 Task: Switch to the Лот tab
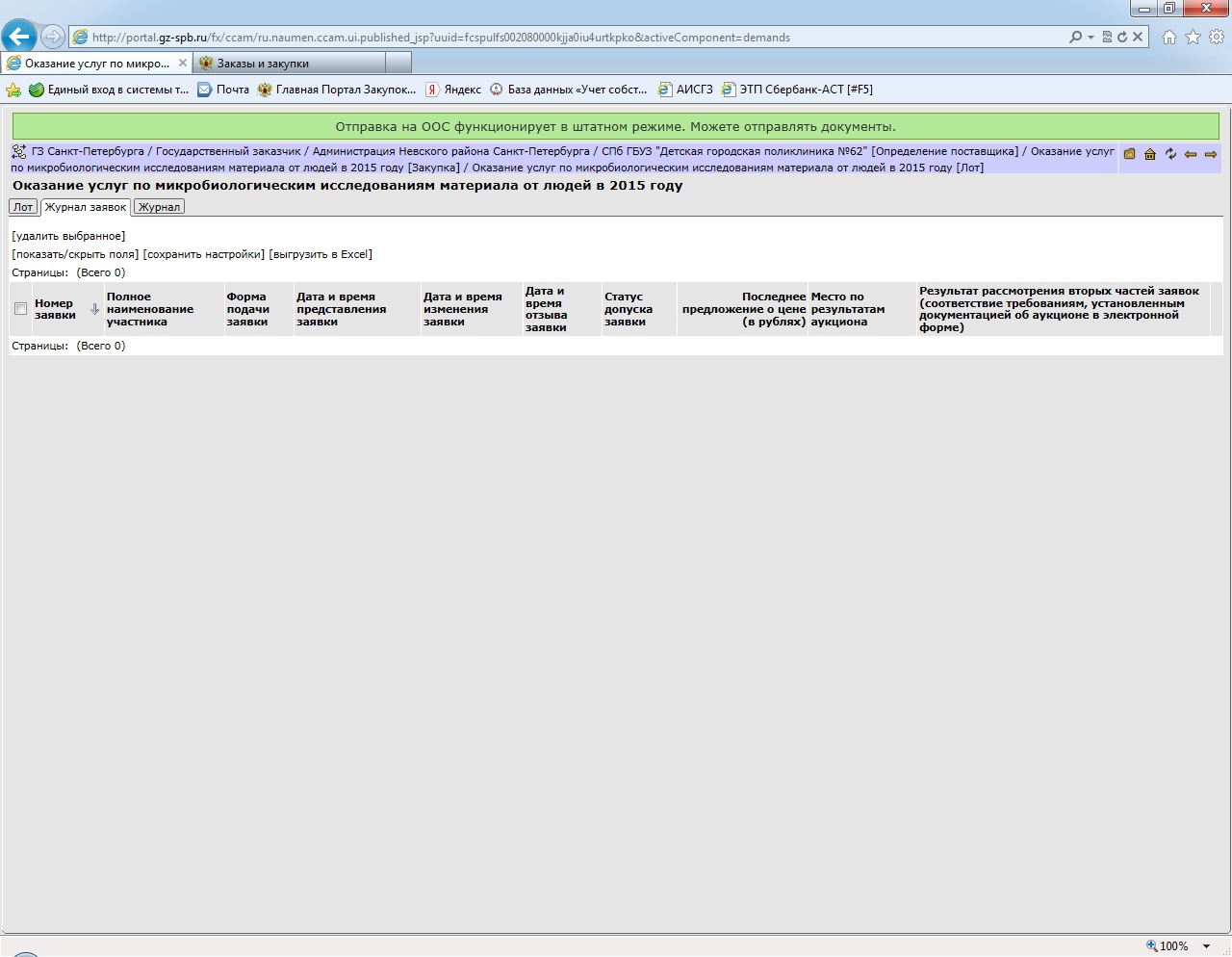[x=23, y=207]
